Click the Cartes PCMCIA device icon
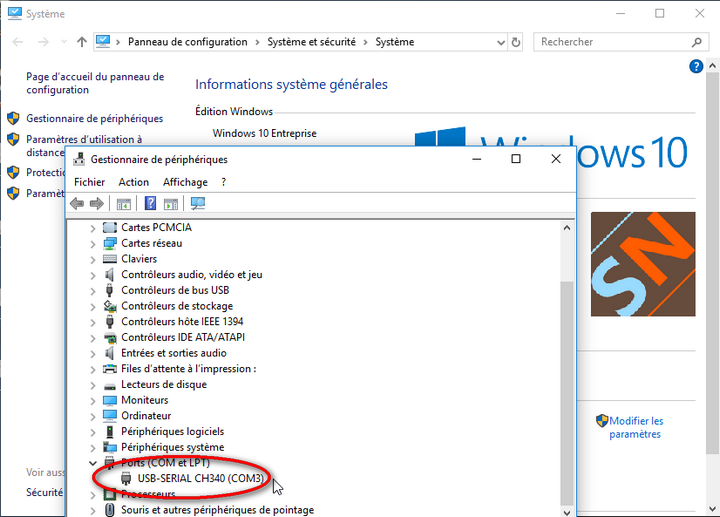720x517 pixels. (110, 227)
